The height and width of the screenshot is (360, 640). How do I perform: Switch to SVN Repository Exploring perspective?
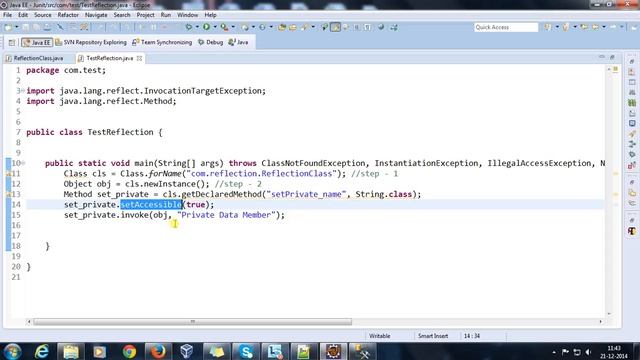point(91,42)
